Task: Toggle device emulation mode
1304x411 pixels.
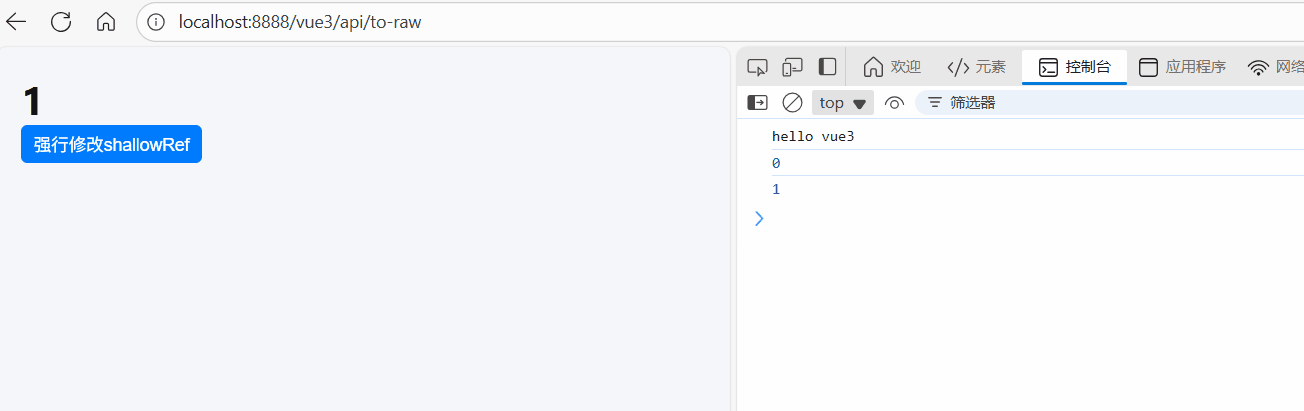Action: pyautogui.click(x=792, y=67)
